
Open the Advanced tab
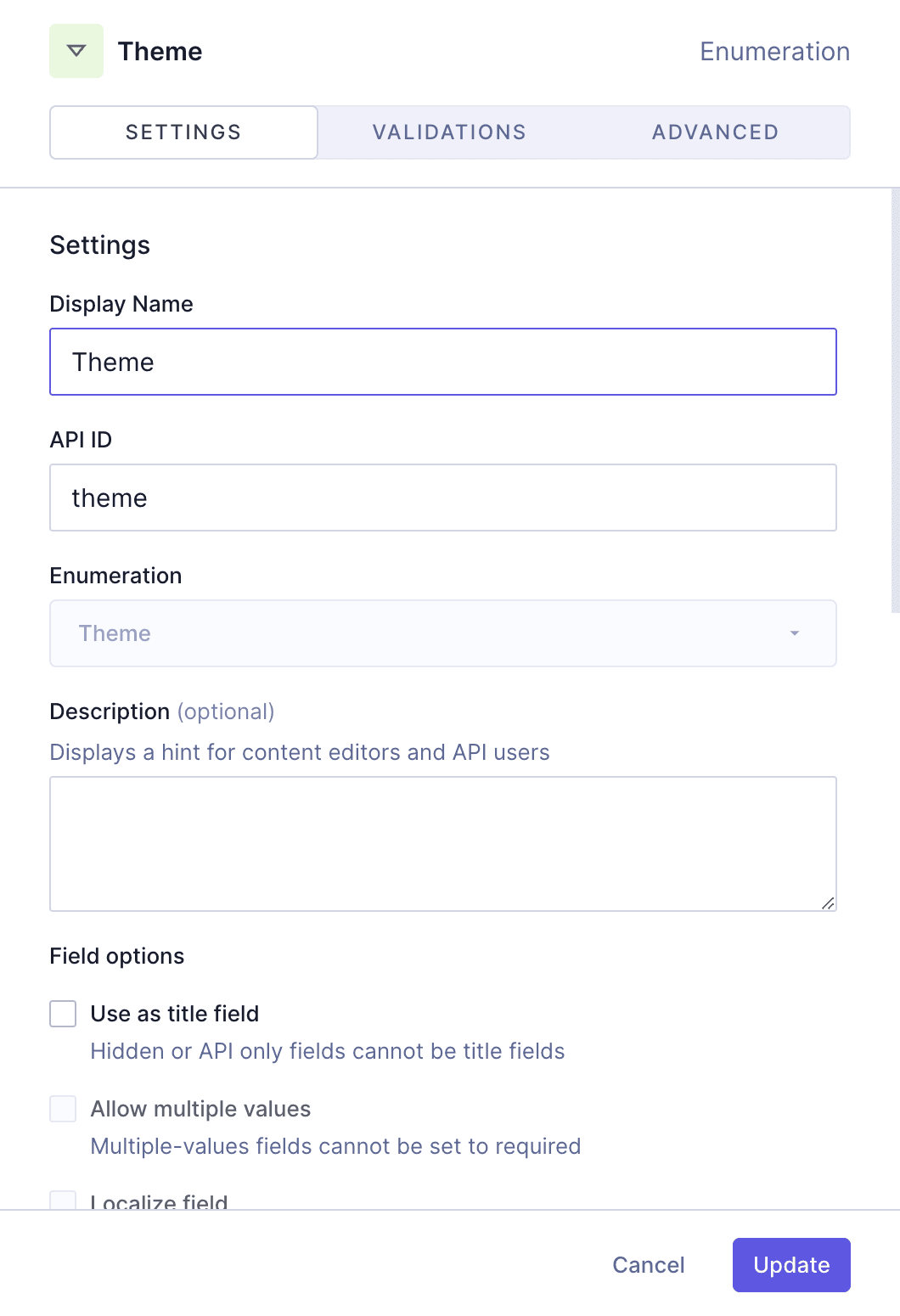(x=715, y=132)
